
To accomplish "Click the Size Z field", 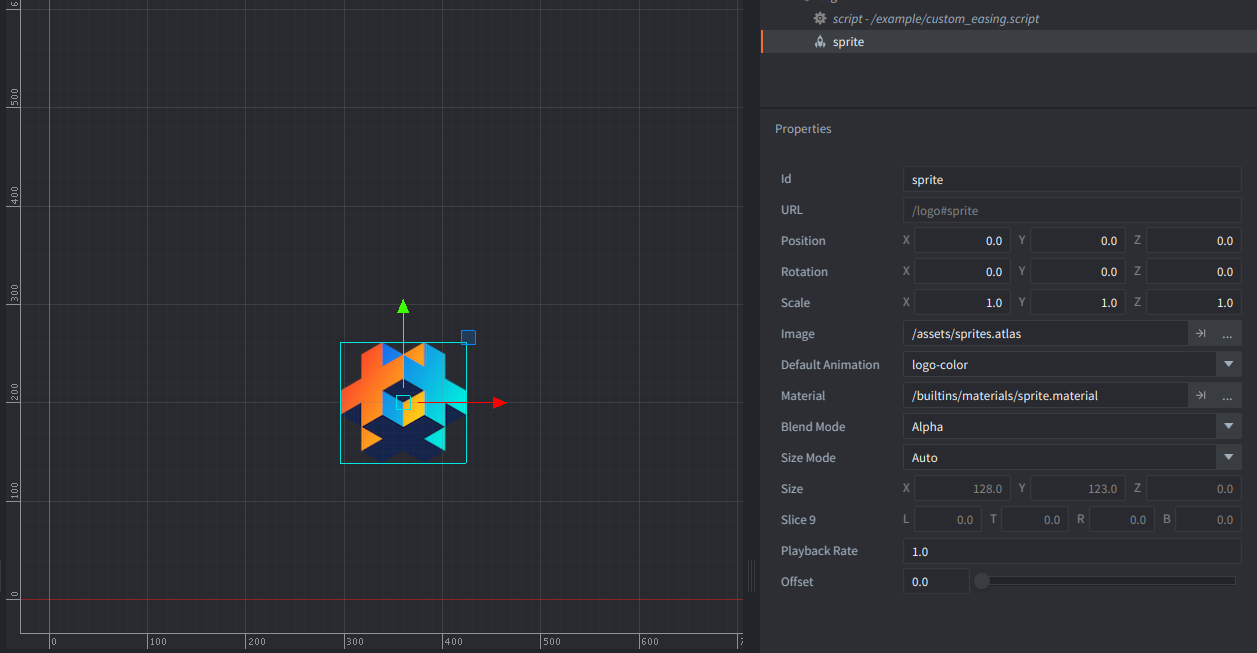I will (1194, 489).
